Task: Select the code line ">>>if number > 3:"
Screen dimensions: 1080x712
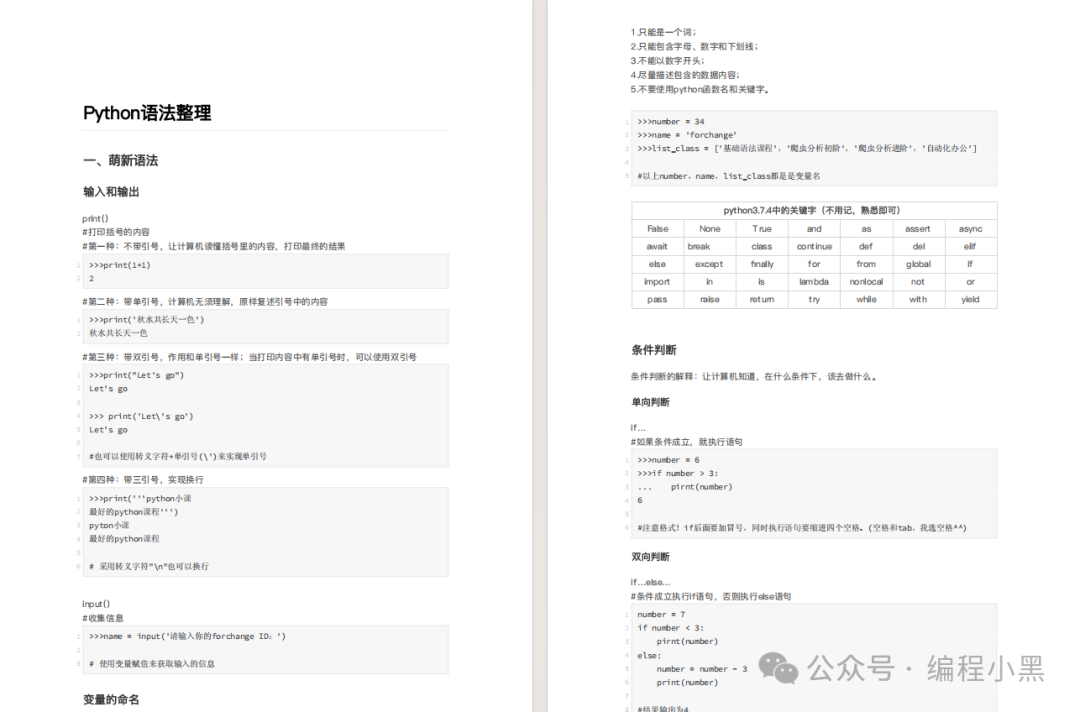Action: pyautogui.click(x=678, y=474)
